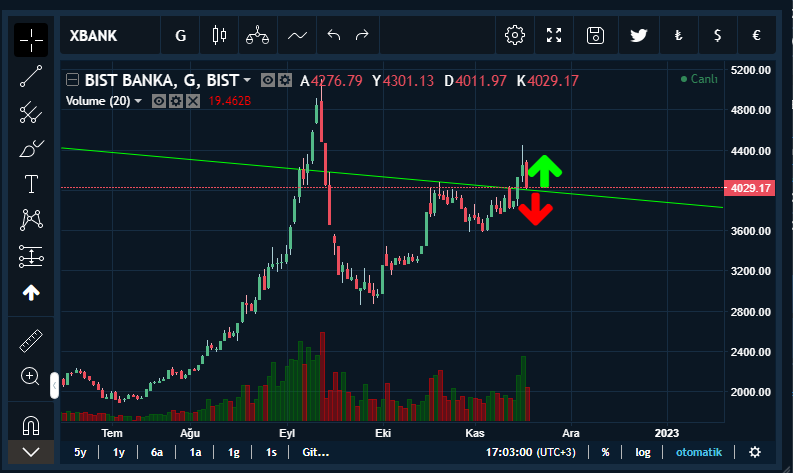Switch the chart currency to Turkish lira
The height and width of the screenshot is (473, 793).
(679, 35)
